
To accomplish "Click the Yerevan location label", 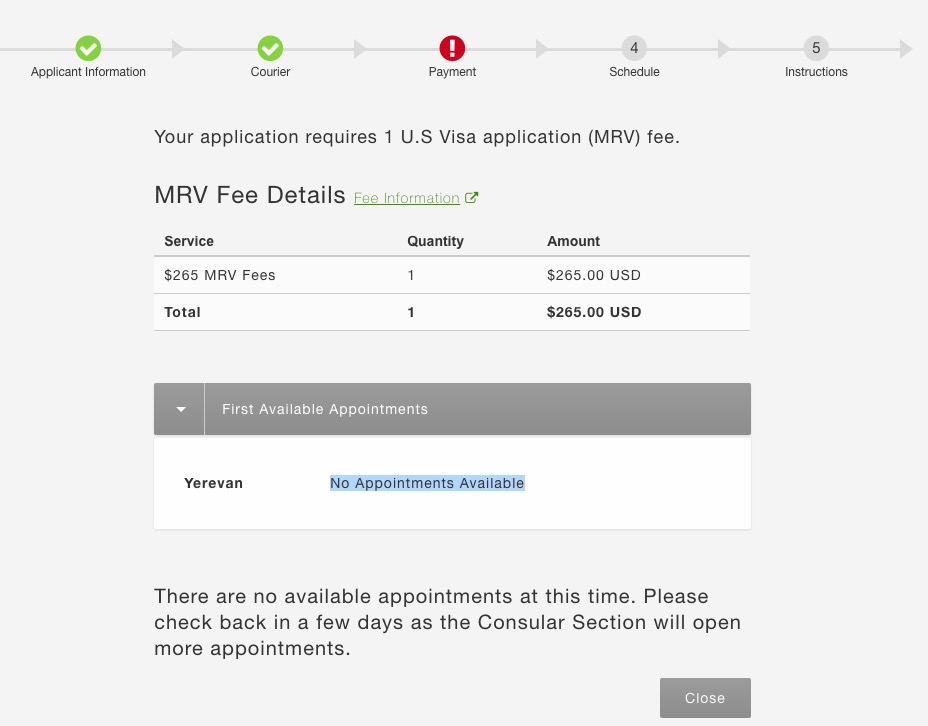I will (x=213, y=483).
